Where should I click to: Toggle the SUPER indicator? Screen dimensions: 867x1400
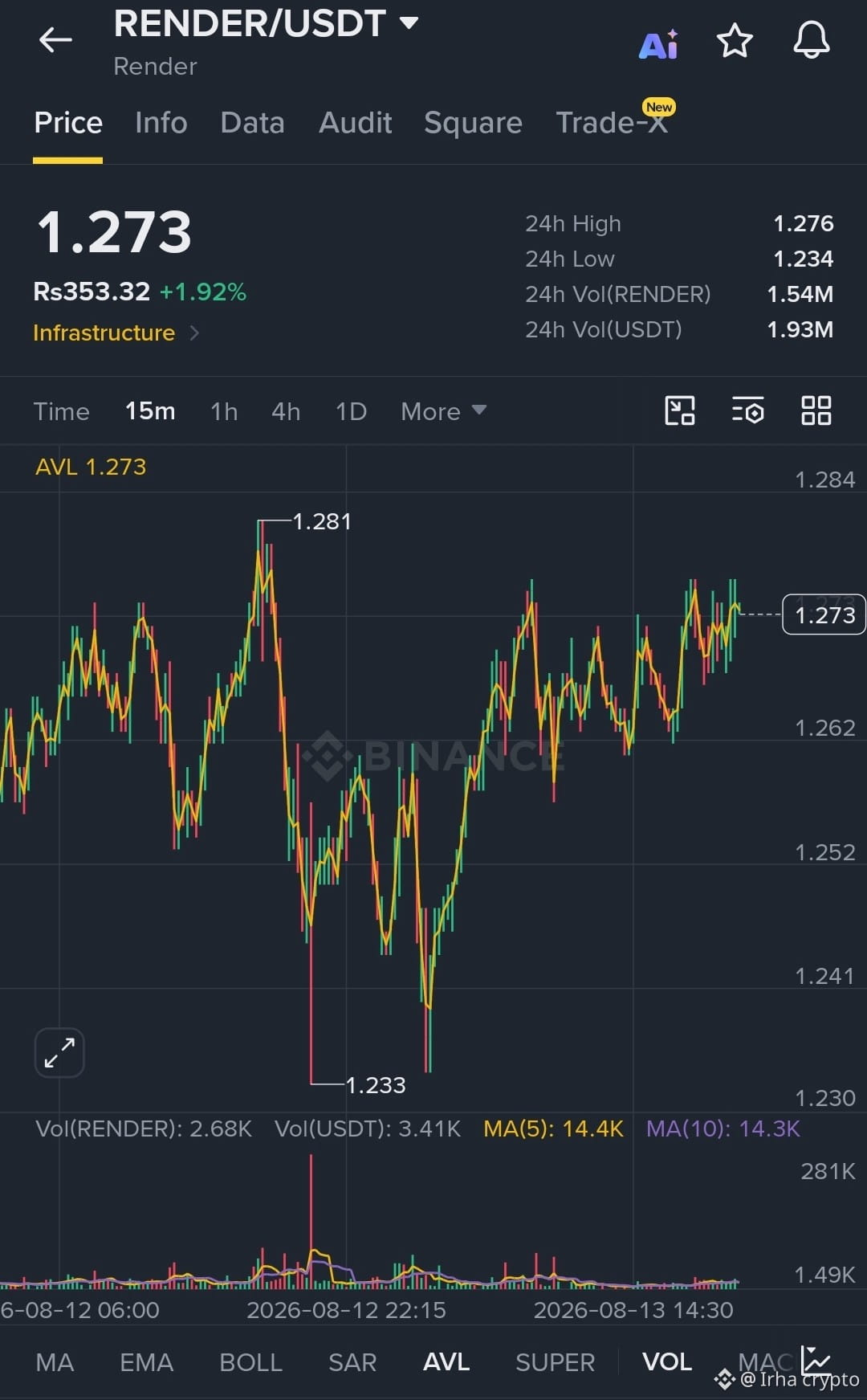click(x=555, y=1362)
